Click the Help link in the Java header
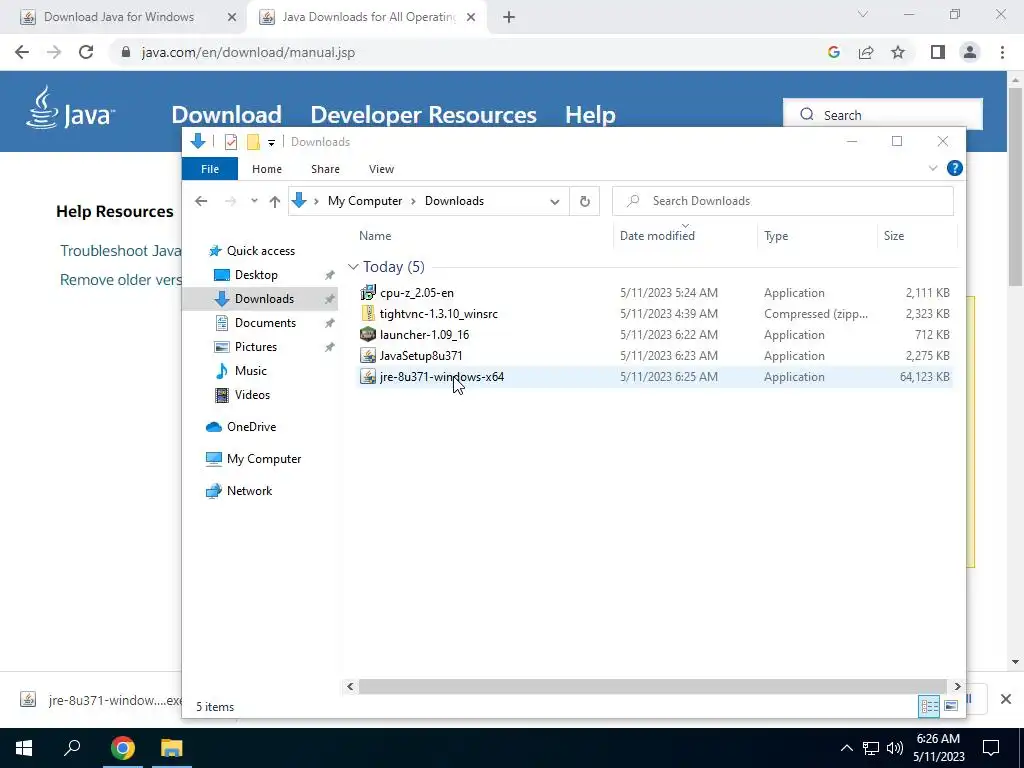This screenshot has width=1024, height=768. click(590, 115)
